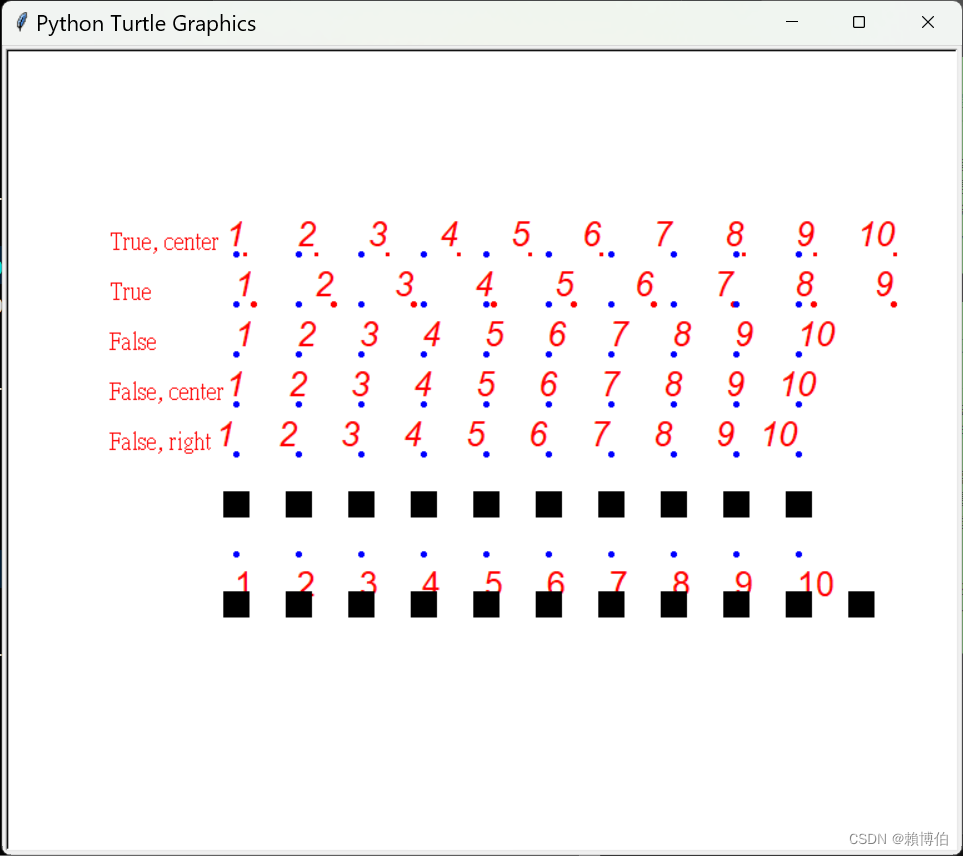The width and height of the screenshot is (963, 856).
Task: Click the last black square in the bottom square row
Action: click(x=860, y=604)
